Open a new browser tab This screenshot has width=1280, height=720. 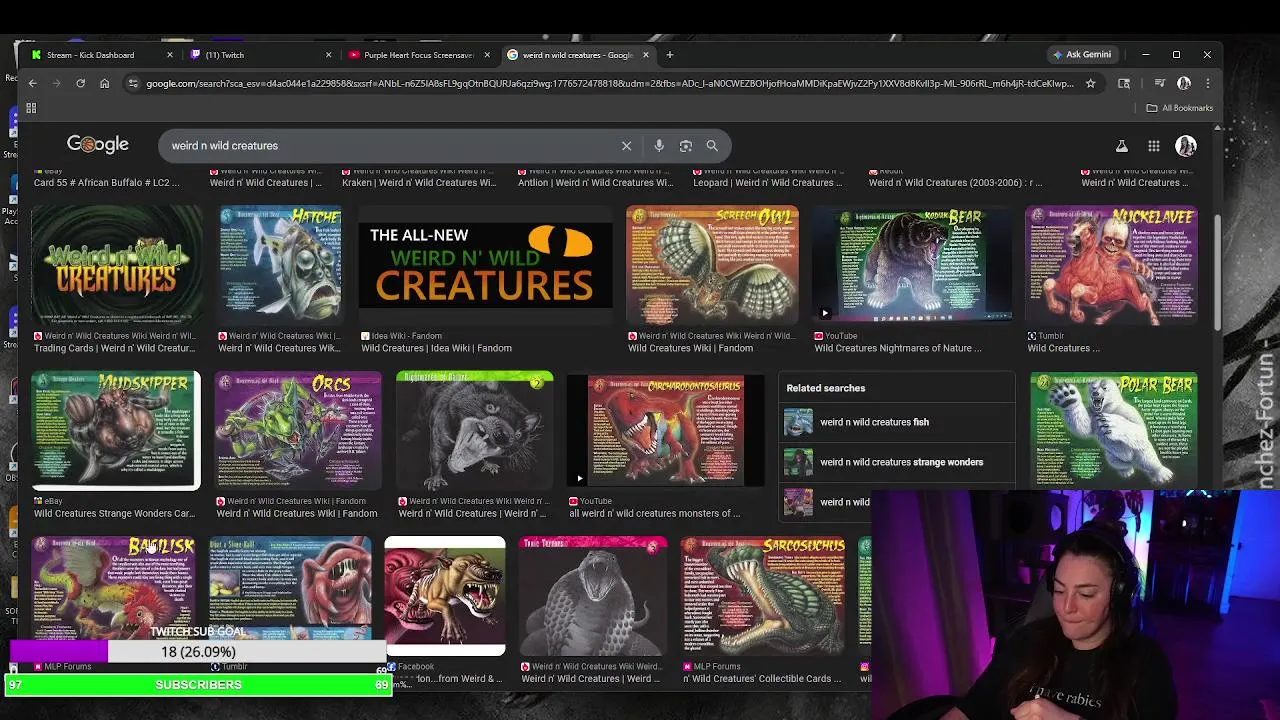pos(670,55)
